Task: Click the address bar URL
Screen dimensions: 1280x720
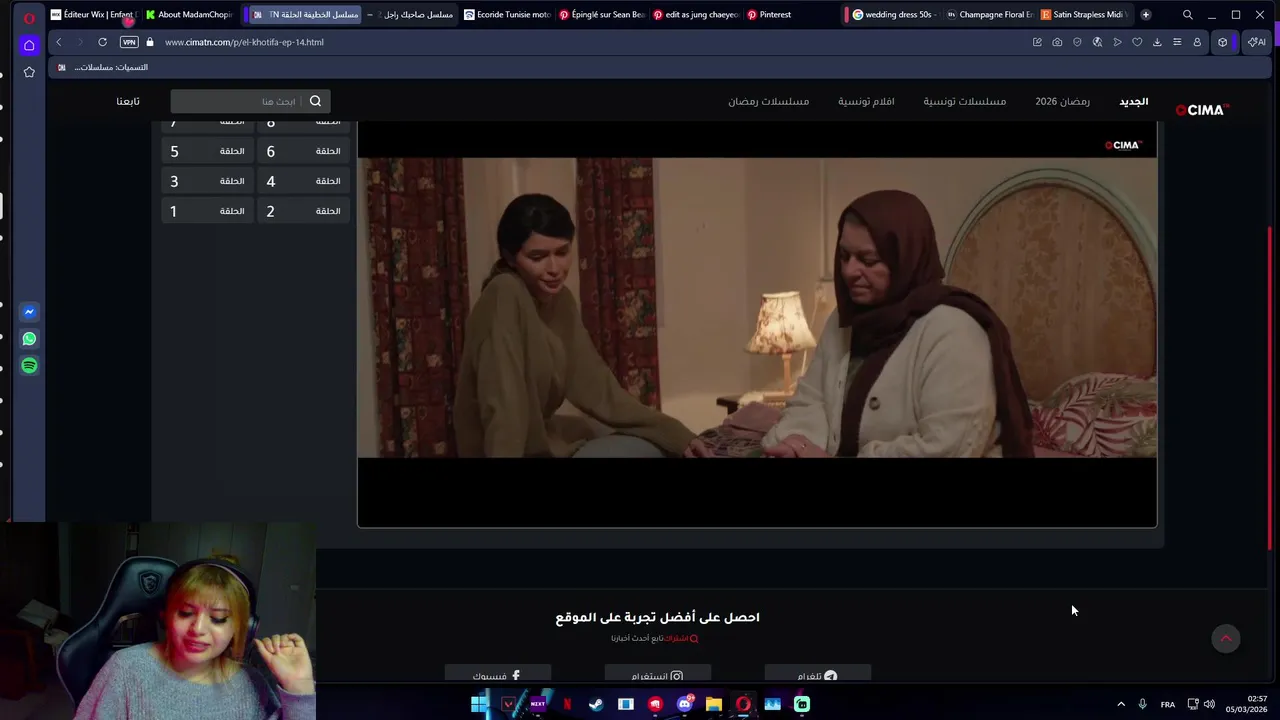Action: [x=244, y=42]
